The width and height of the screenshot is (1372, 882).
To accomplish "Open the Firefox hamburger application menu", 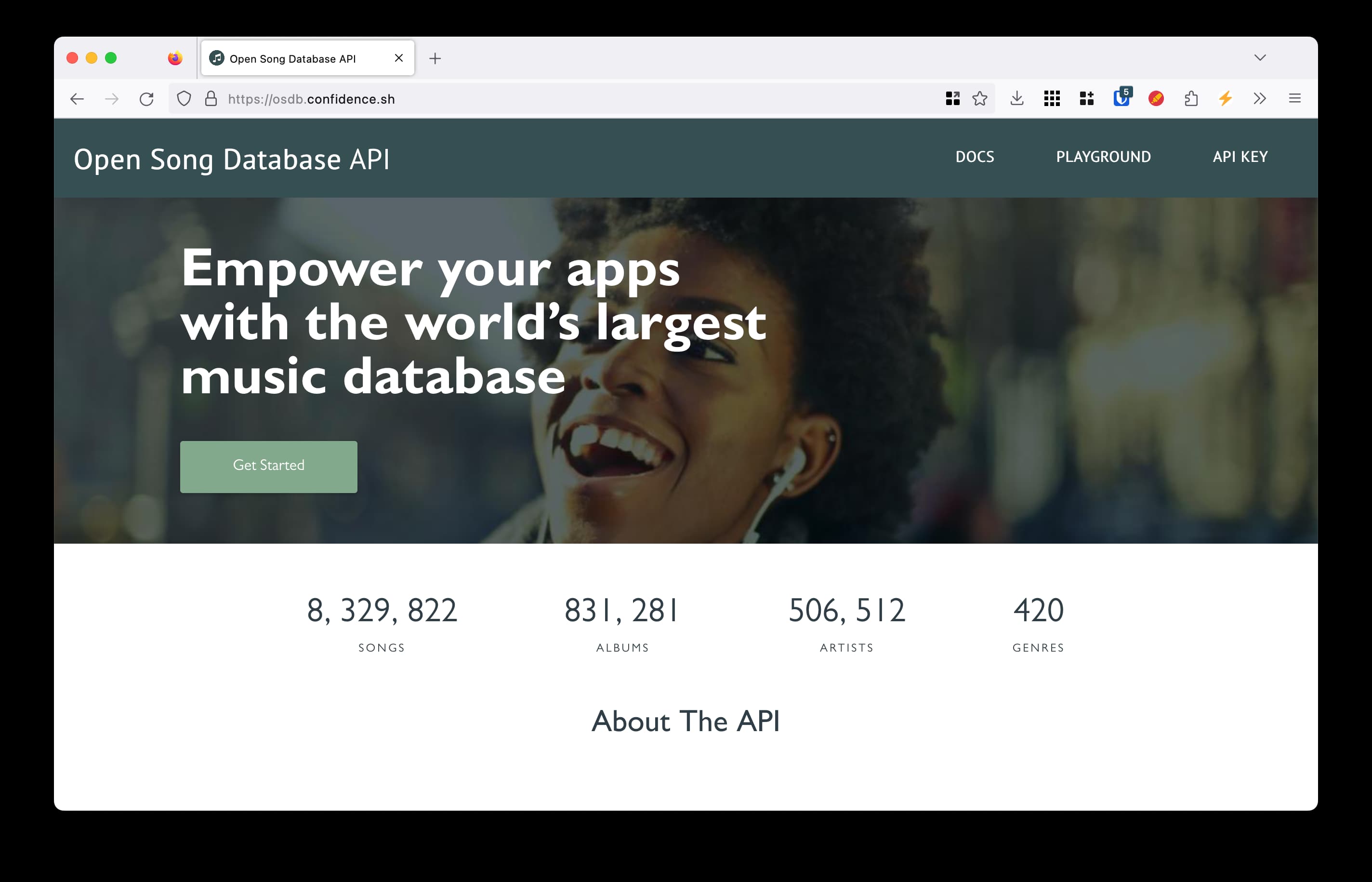I will point(1295,98).
